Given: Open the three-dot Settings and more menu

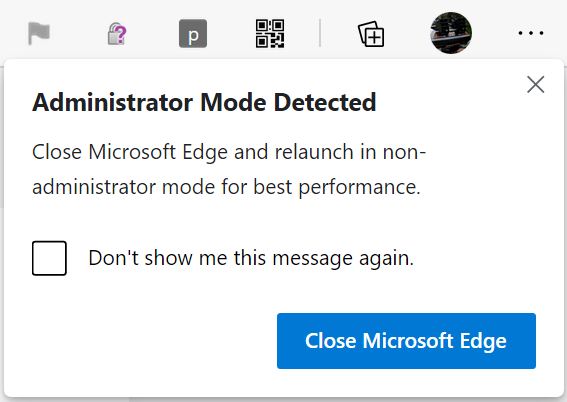Looking at the screenshot, I should coord(530,33).
